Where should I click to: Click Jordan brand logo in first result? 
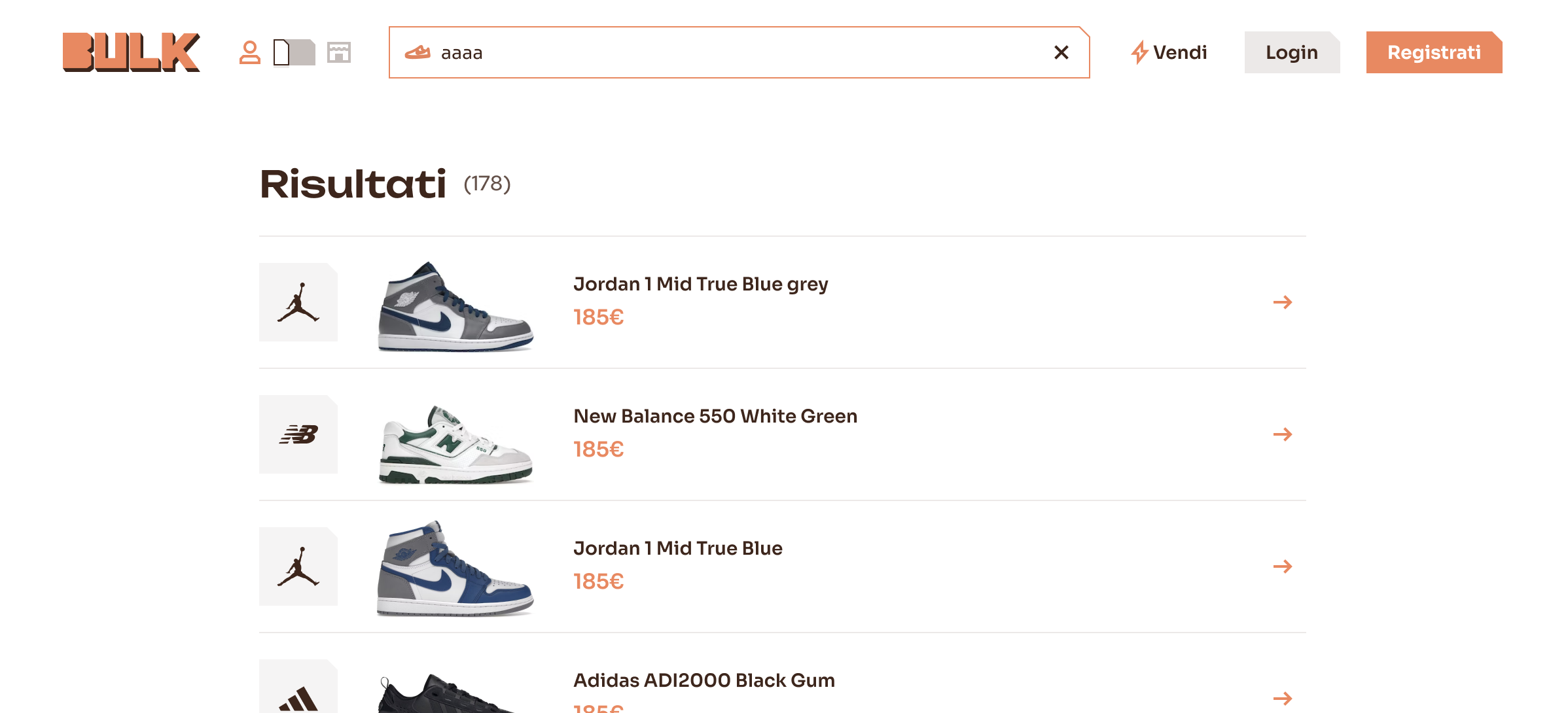coord(298,302)
